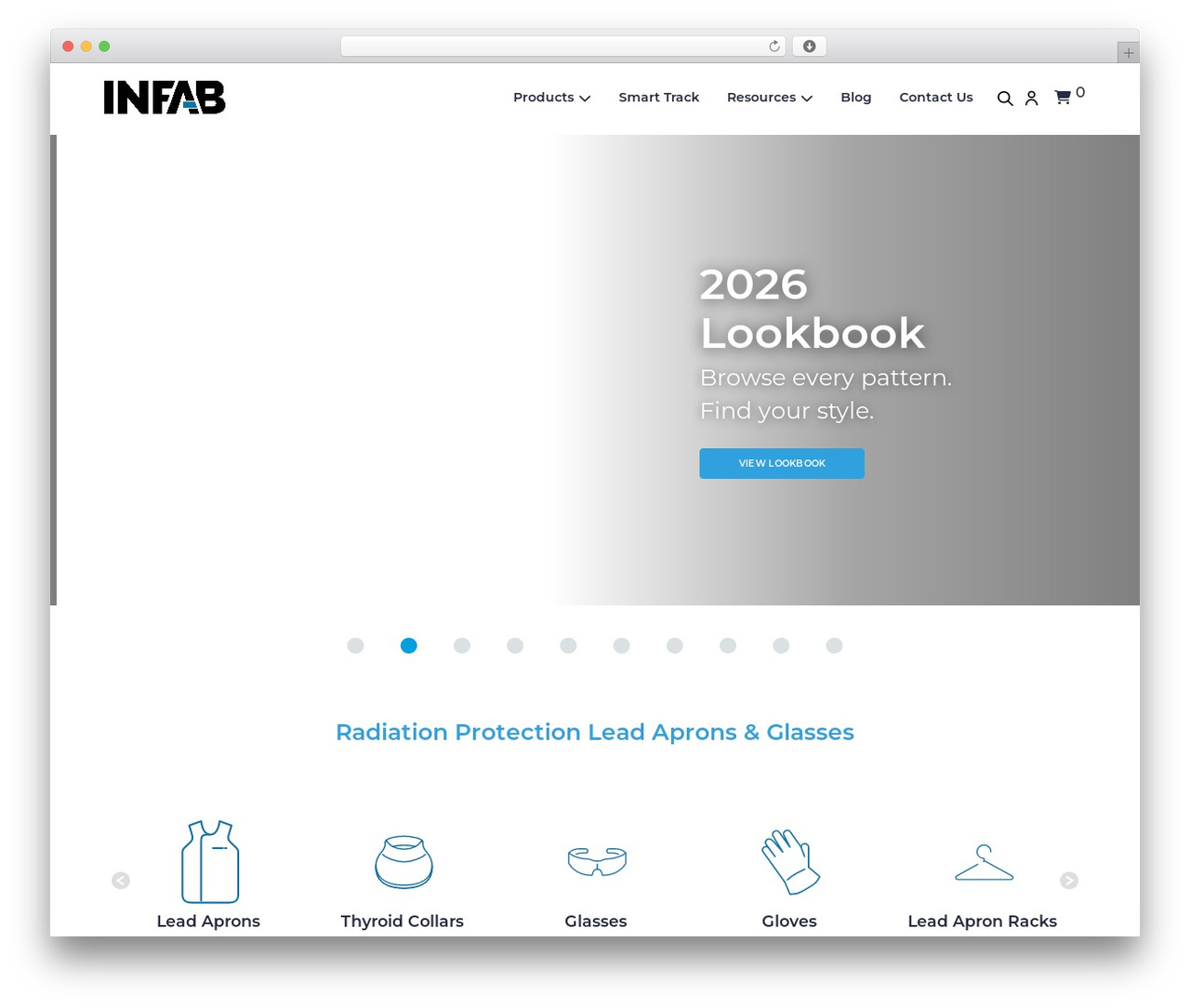The width and height of the screenshot is (1190, 1008).
Task: Open the Lead Apron Racks label link
Action: click(983, 922)
